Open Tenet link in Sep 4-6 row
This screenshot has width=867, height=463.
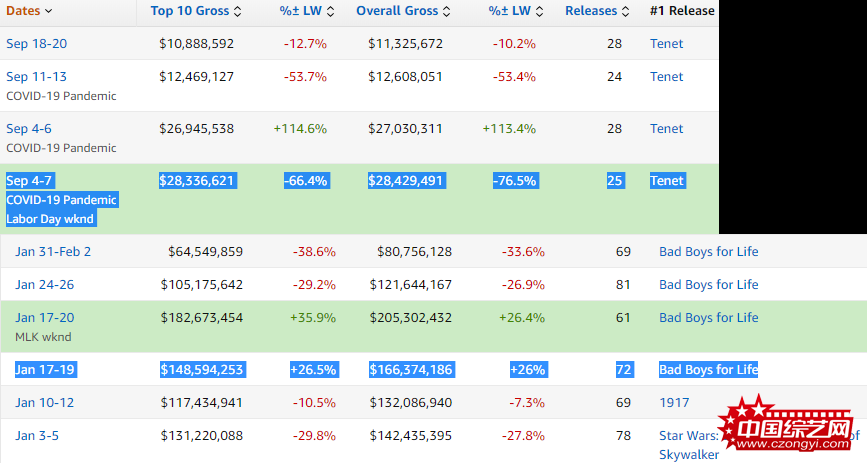click(666, 129)
